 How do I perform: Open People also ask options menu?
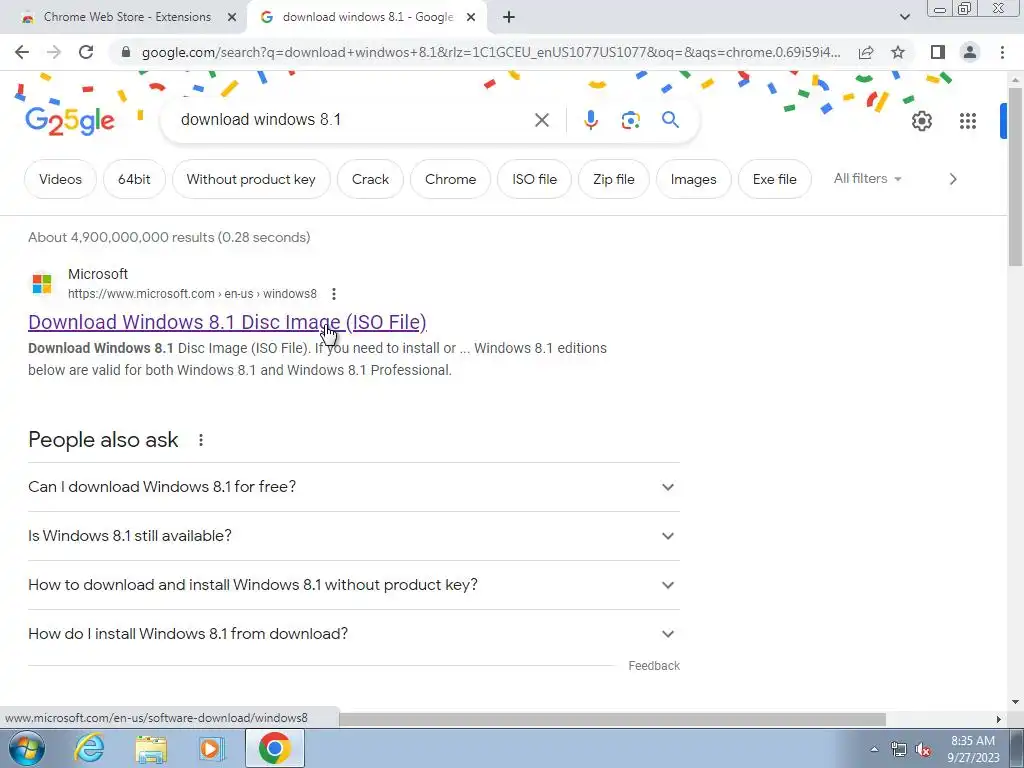pos(201,440)
